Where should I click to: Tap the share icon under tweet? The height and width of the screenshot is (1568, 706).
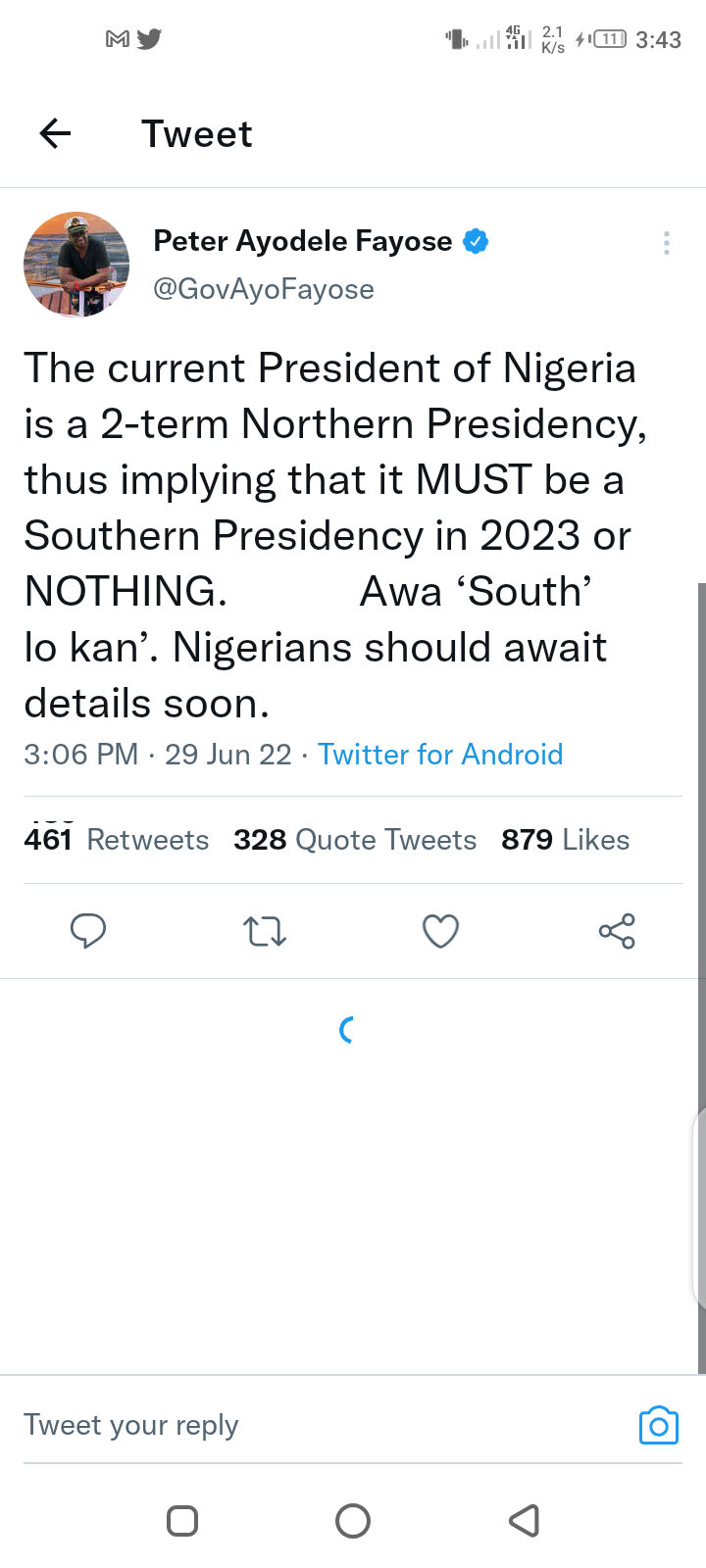(617, 931)
